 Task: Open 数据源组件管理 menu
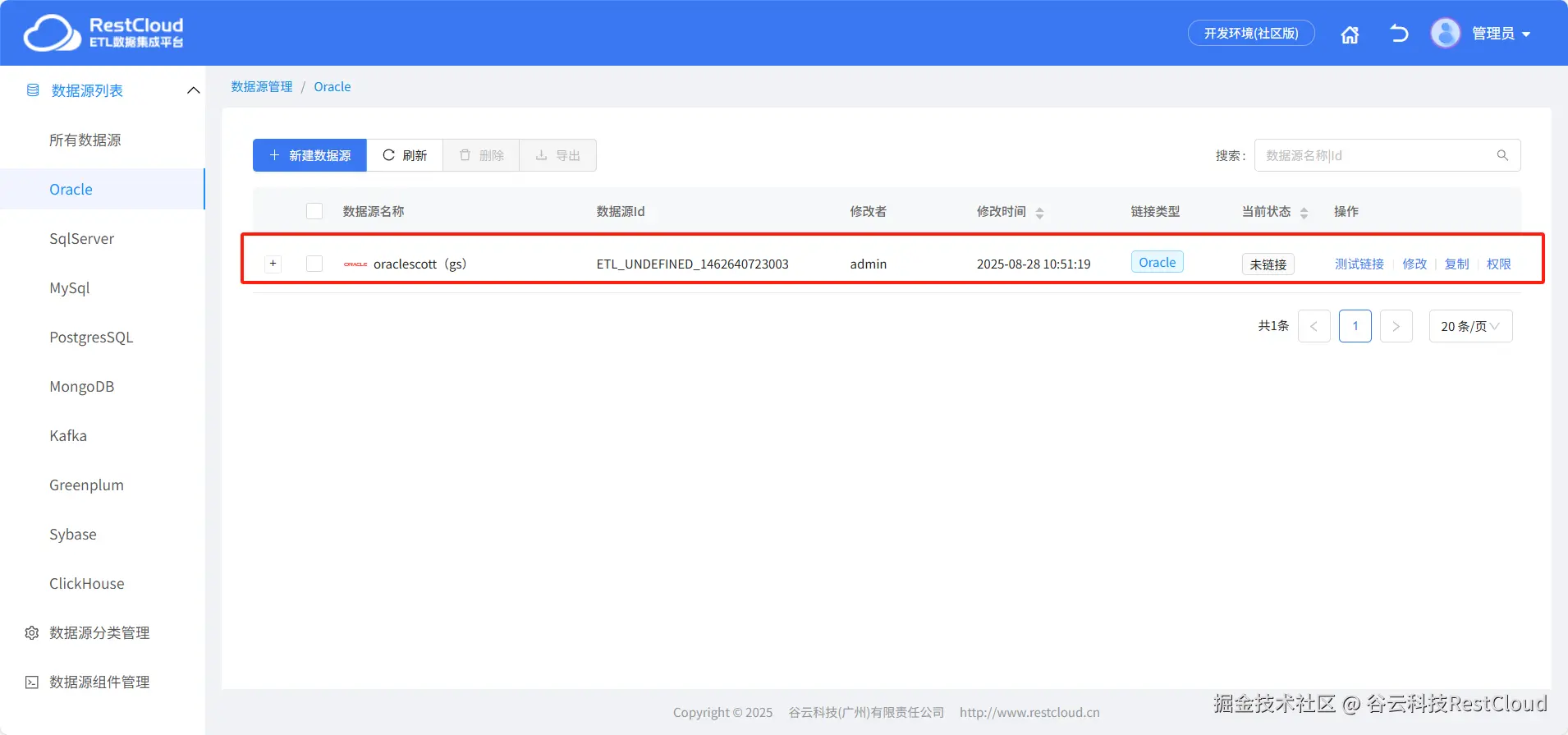(x=99, y=682)
